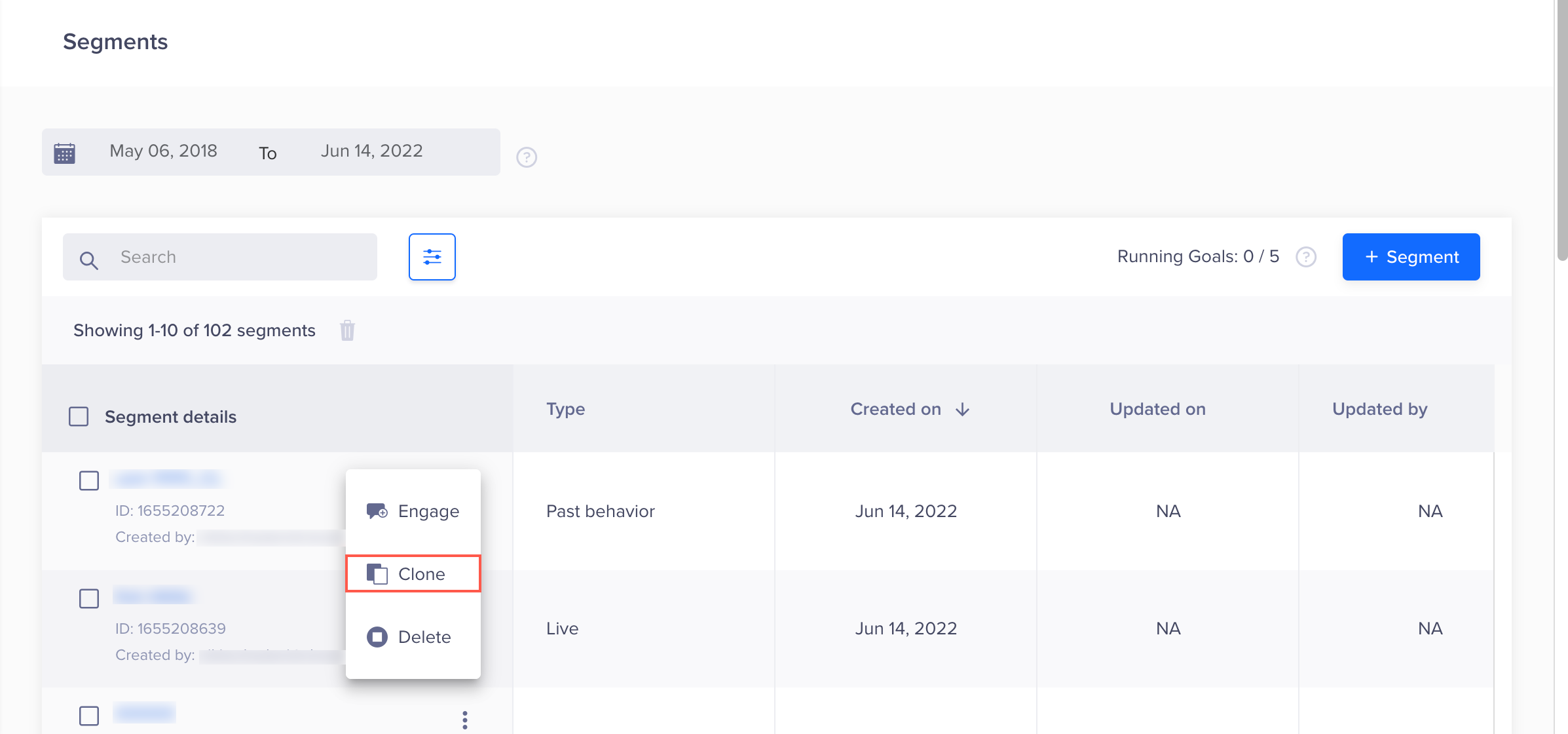The height and width of the screenshot is (734, 1568).
Task: Sort by Created on arrow
Action: pyautogui.click(x=962, y=410)
